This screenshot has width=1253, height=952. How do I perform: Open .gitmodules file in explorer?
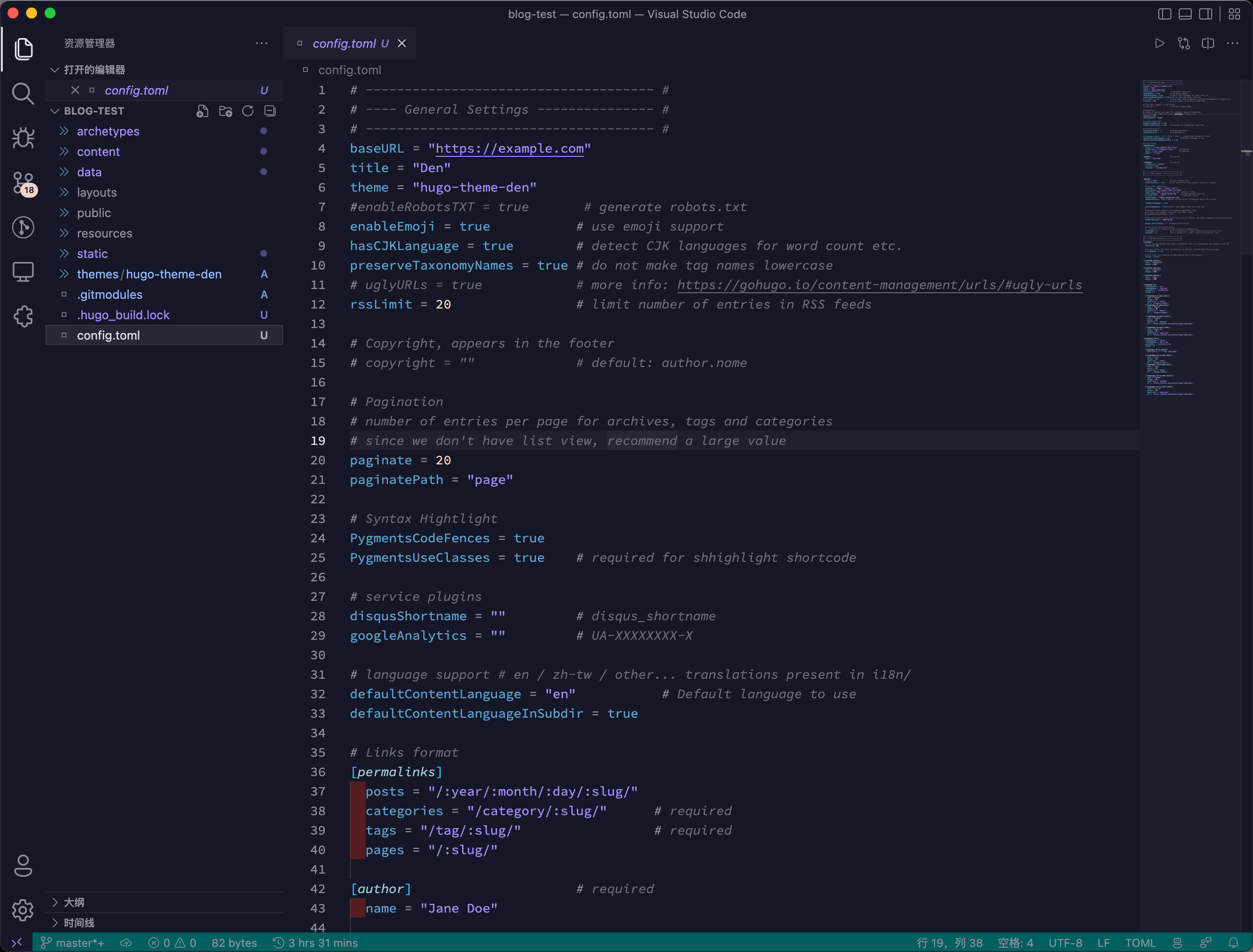(x=110, y=295)
